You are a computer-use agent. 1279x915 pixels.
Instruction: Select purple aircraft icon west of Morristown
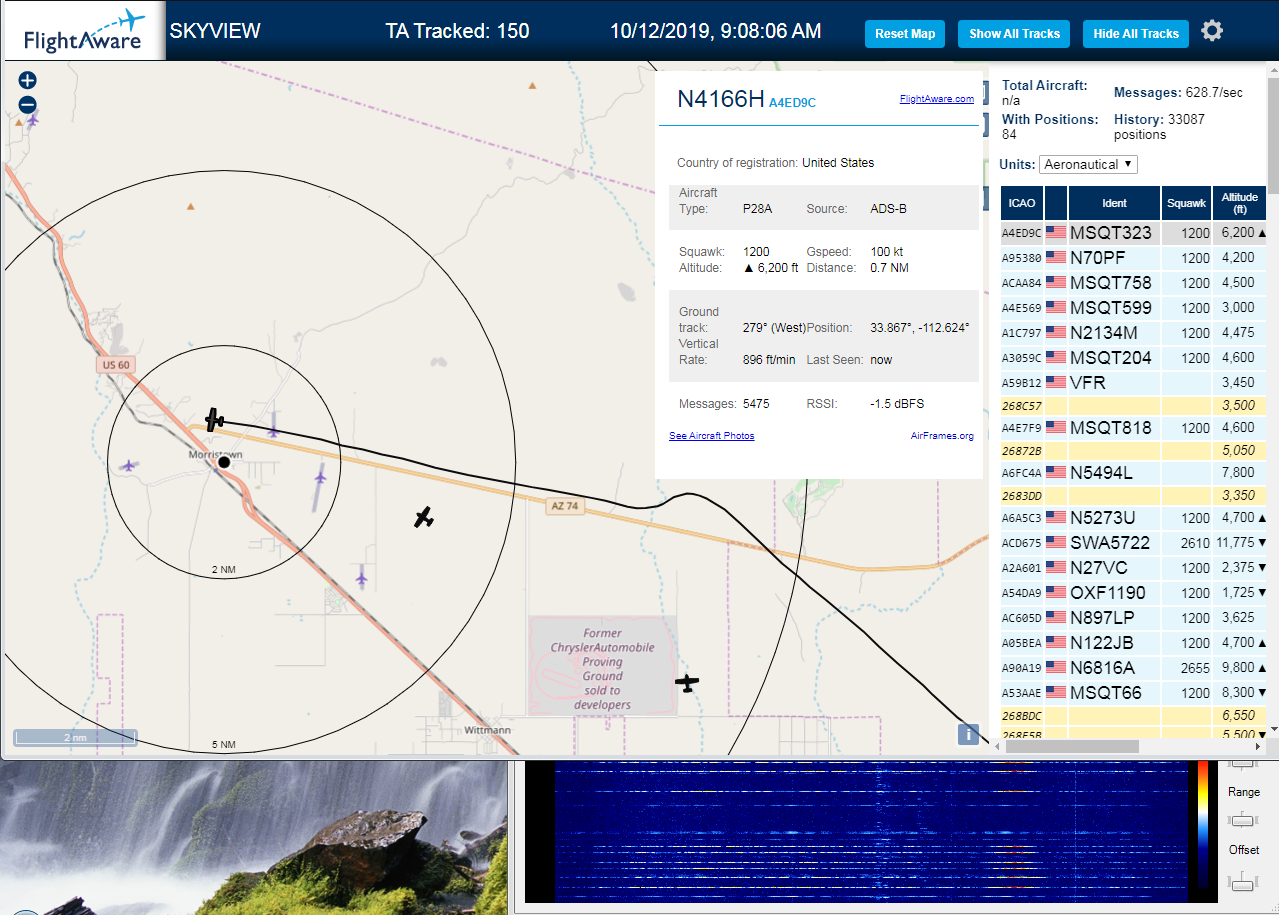coord(128,465)
